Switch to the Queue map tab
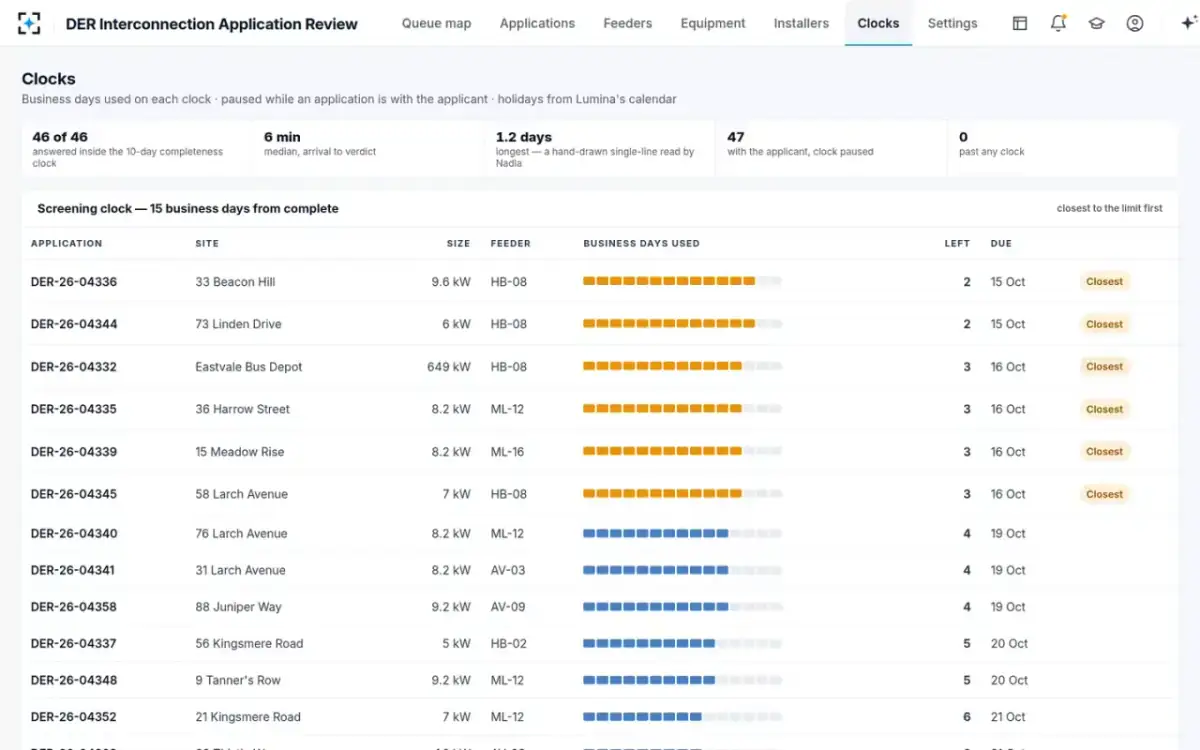1200x750 pixels. coord(436,23)
